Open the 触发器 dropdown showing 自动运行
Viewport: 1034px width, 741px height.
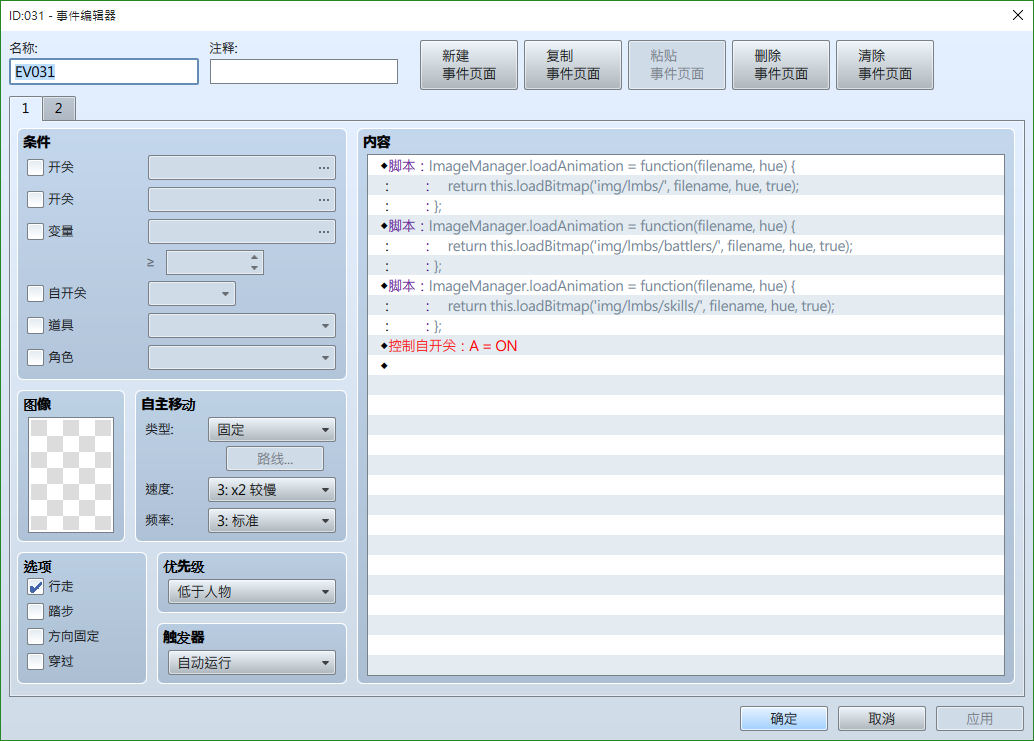pyautogui.click(x=252, y=663)
